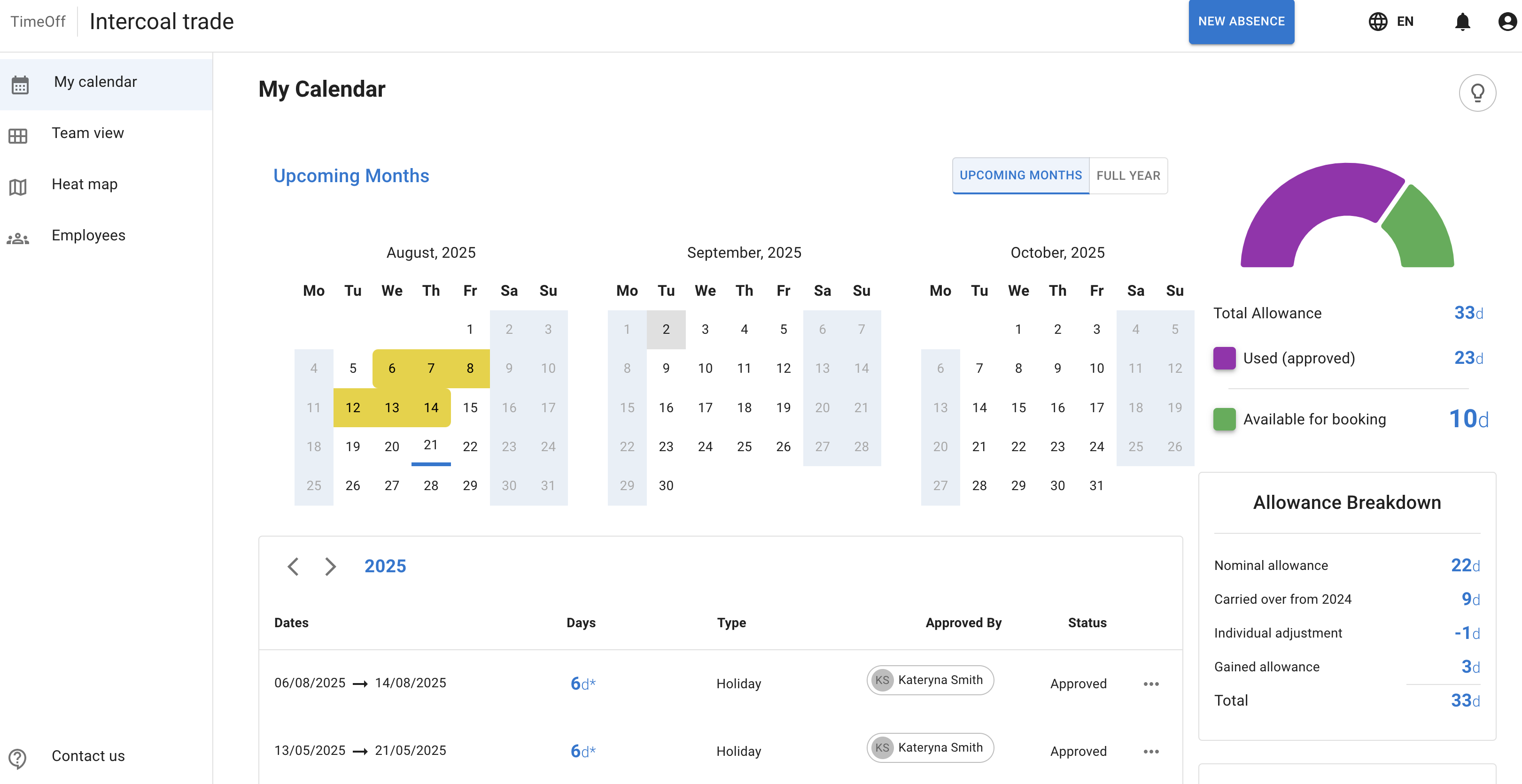Open language settings via the globe icon
This screenshot has width=1522, height=784.
coord(1378,22)
